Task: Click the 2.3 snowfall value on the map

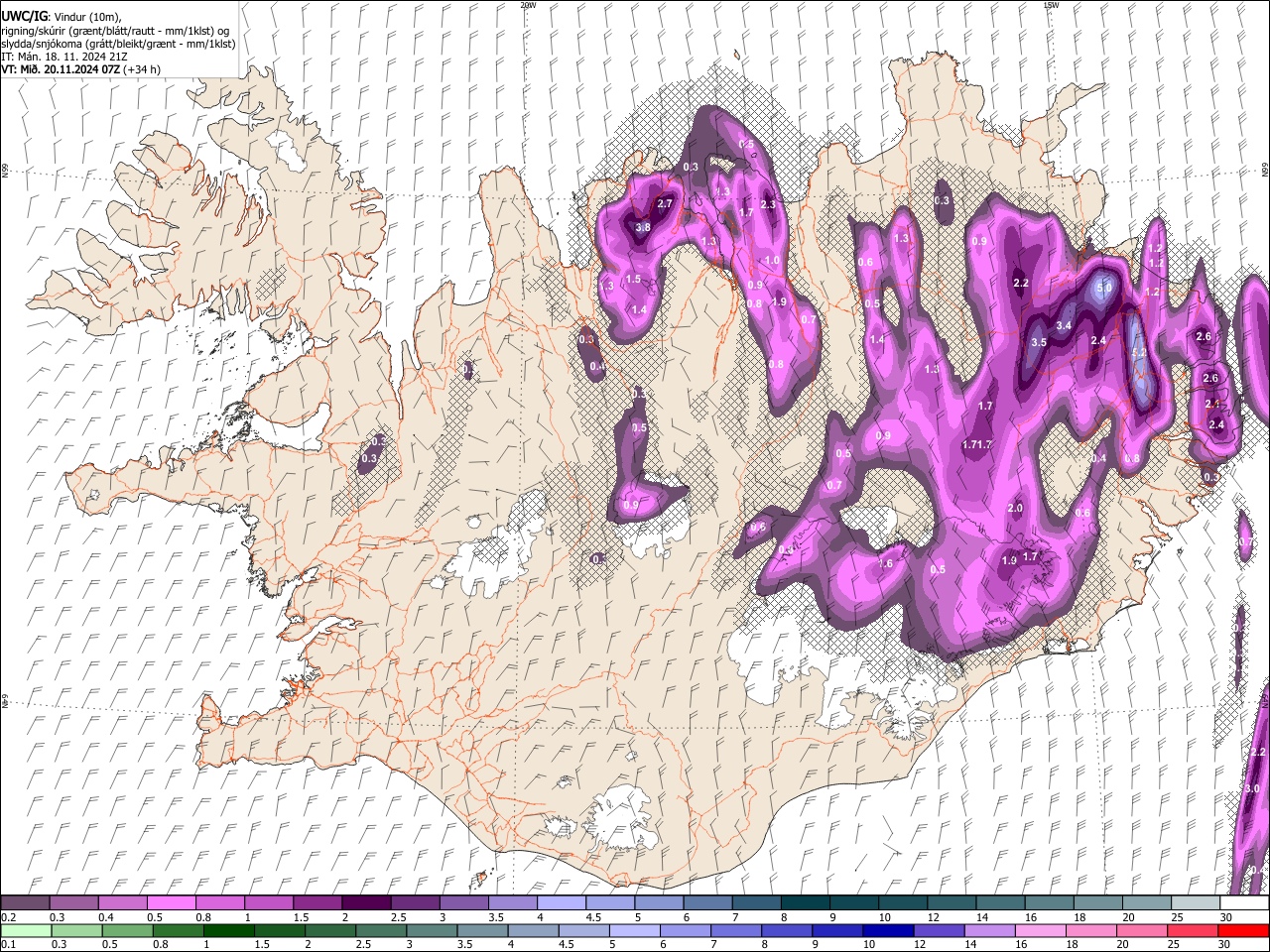Action: click(768, 205)
